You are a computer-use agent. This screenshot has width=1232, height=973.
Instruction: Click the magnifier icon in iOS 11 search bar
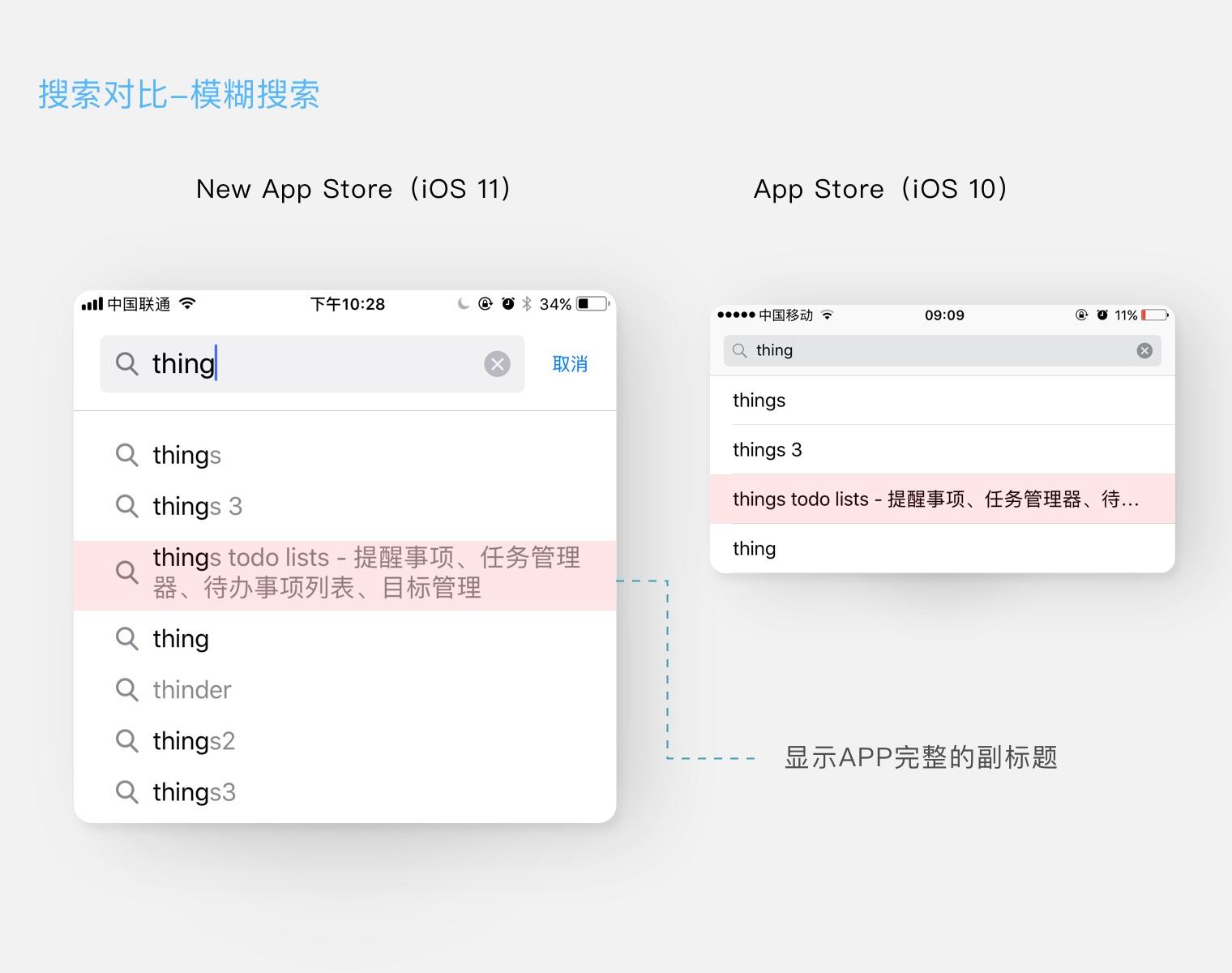click(127, 364)
